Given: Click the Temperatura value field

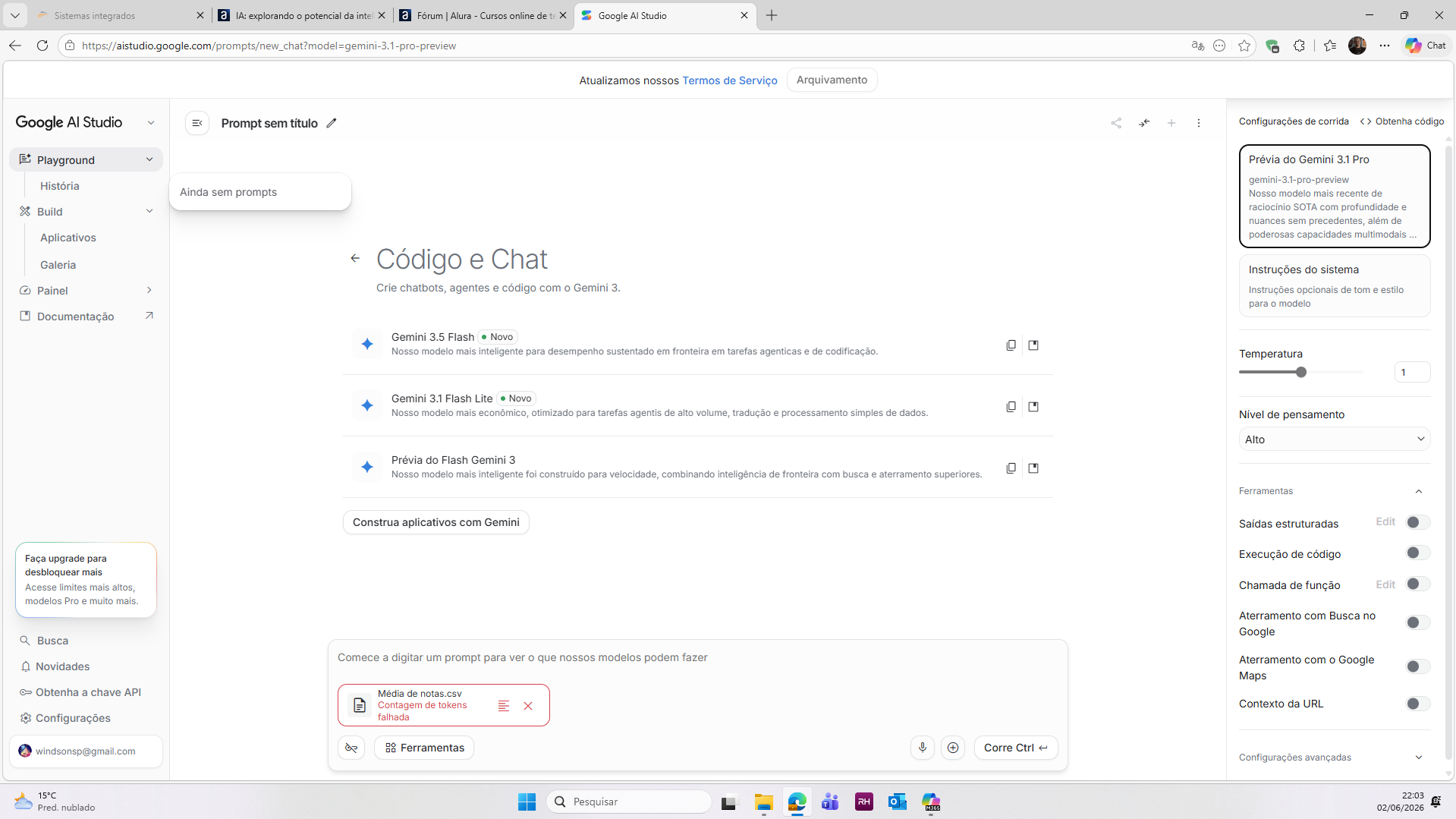Looking at the screenshot, I should tap(1412, 372).
